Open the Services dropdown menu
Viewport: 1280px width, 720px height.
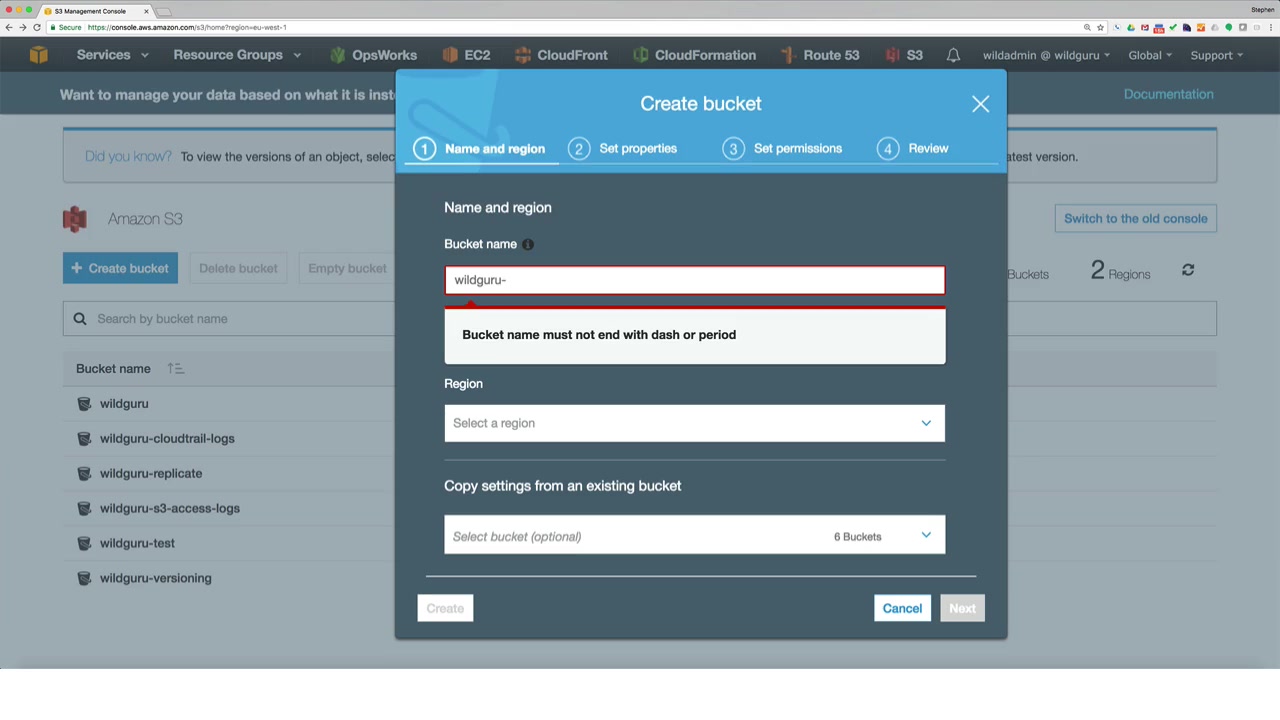(112, 55)
